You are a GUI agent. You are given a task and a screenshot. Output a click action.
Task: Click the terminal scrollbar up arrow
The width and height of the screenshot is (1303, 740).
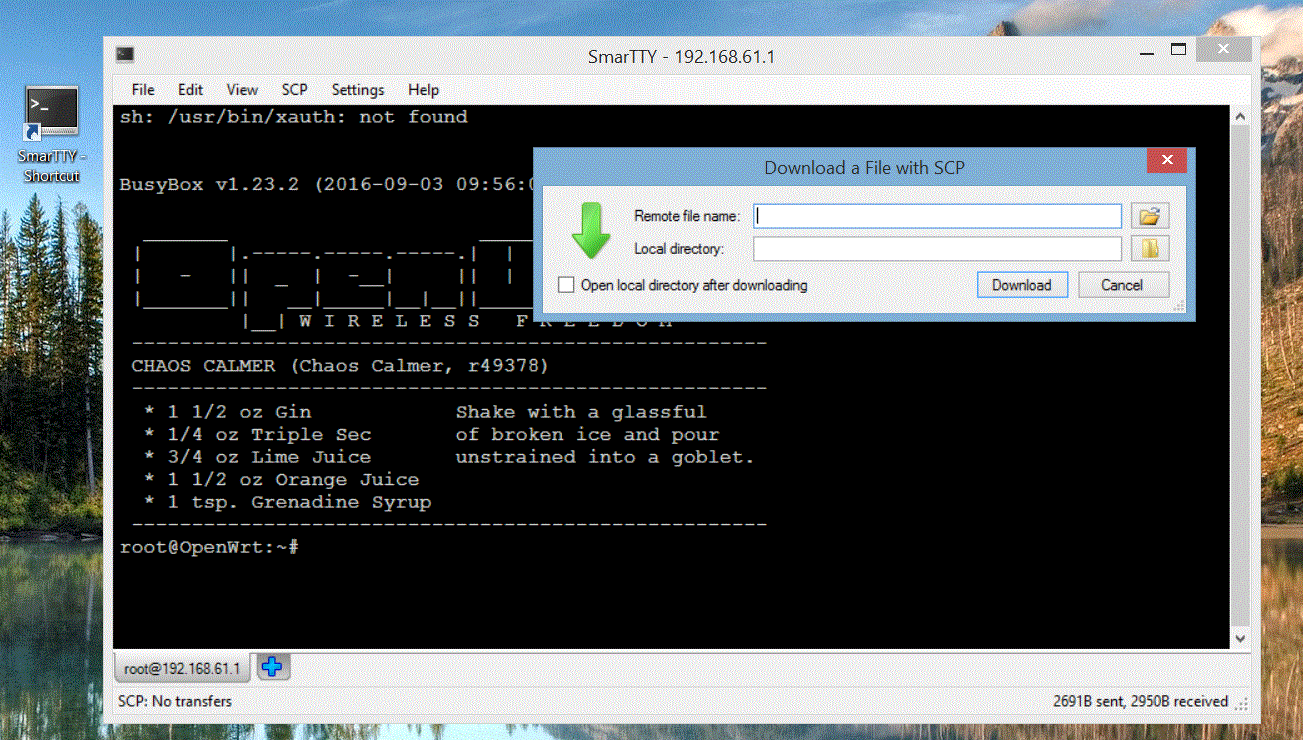(1240, 116)
